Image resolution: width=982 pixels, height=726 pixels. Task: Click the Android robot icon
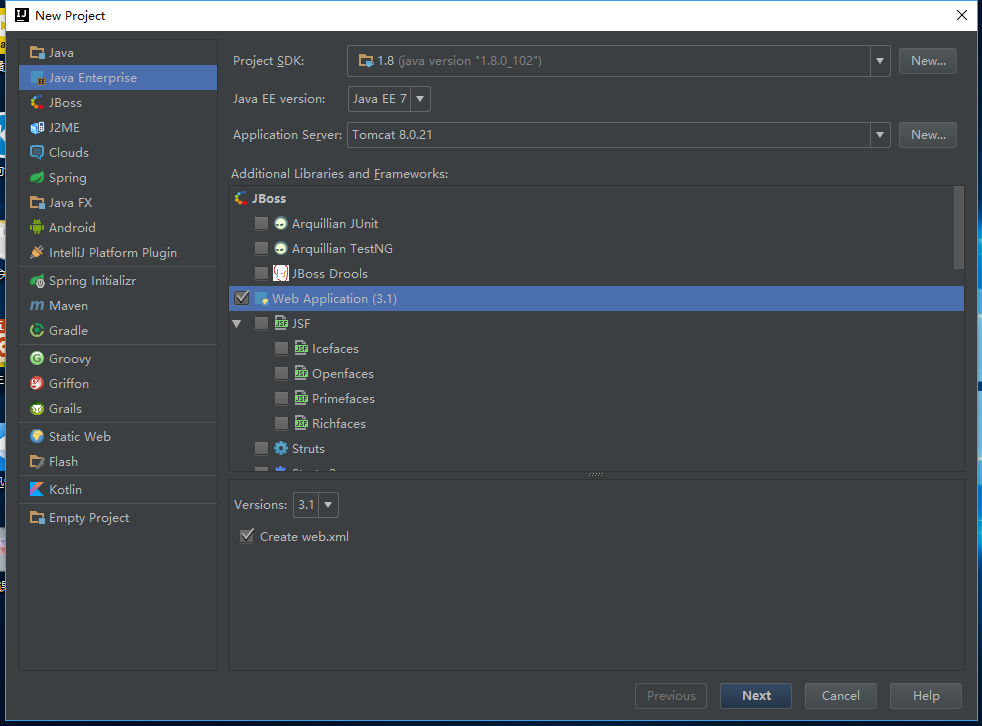[x=37, y=227]
